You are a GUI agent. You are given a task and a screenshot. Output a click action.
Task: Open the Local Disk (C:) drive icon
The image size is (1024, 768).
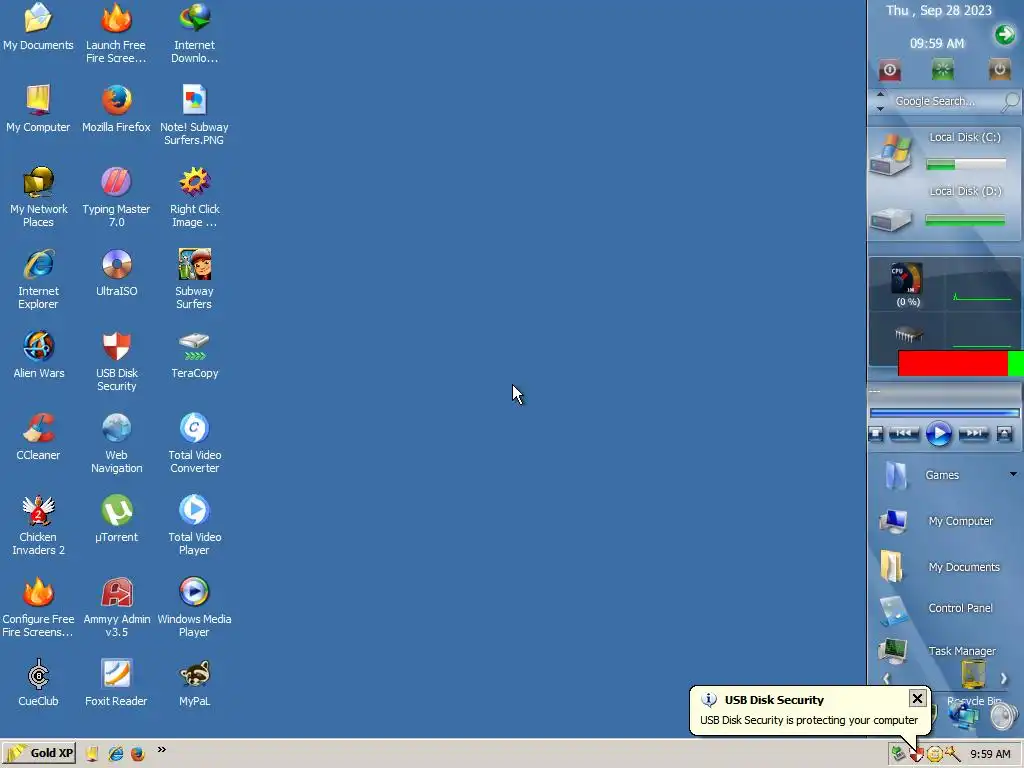click(x=890, y=155)
